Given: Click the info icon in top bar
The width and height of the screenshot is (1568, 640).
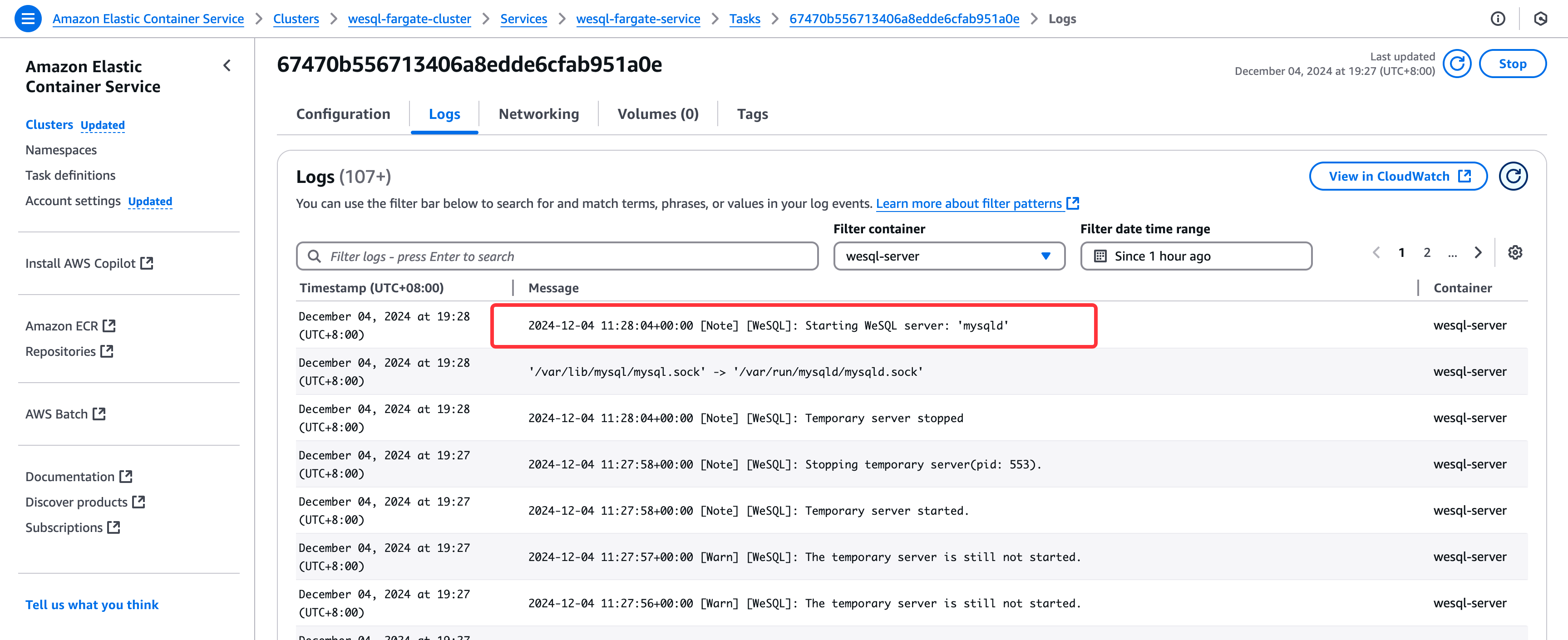Looking at the screenshot, I should (x=1497, y=19).
